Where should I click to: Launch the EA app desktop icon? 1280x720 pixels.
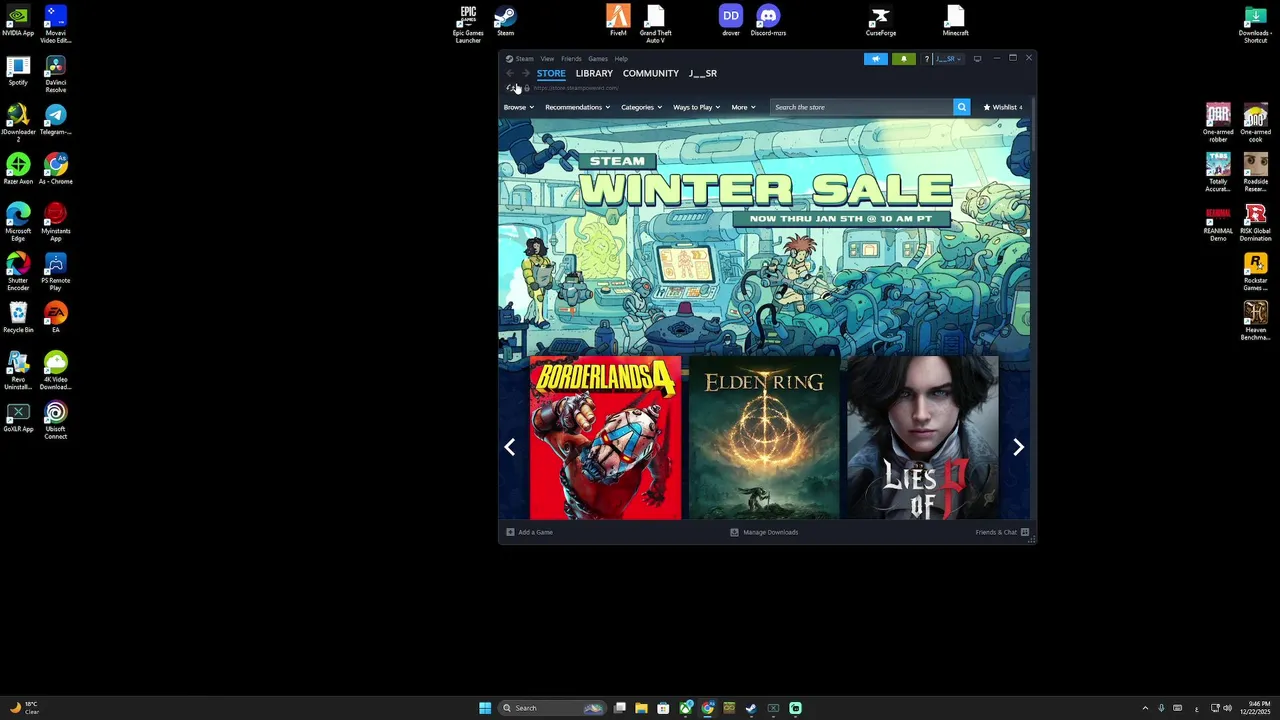coord(55,317)
